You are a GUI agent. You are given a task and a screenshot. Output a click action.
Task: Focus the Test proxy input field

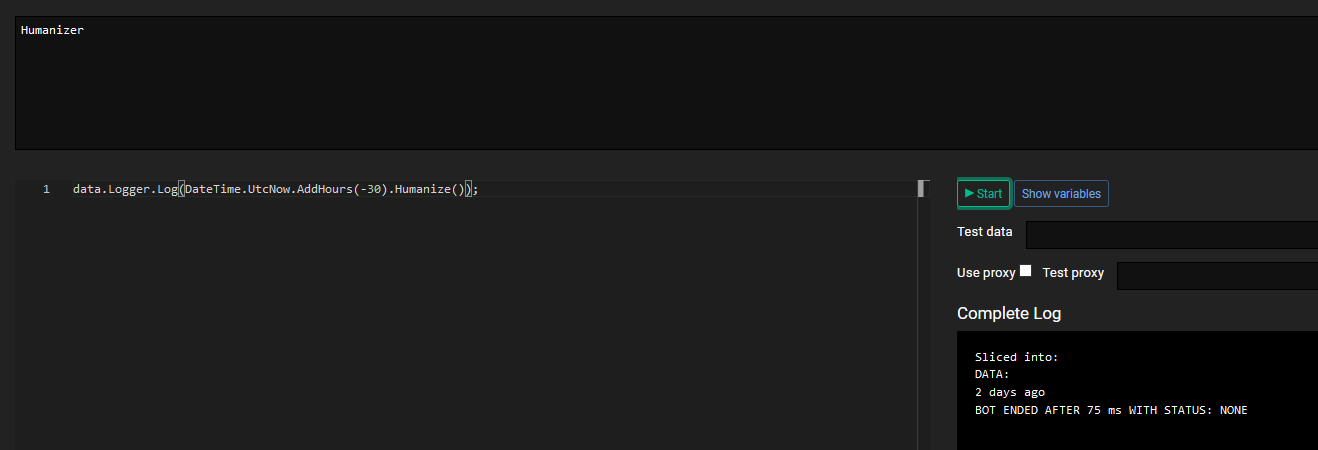pyautogui.click(x=1217, y=276)
